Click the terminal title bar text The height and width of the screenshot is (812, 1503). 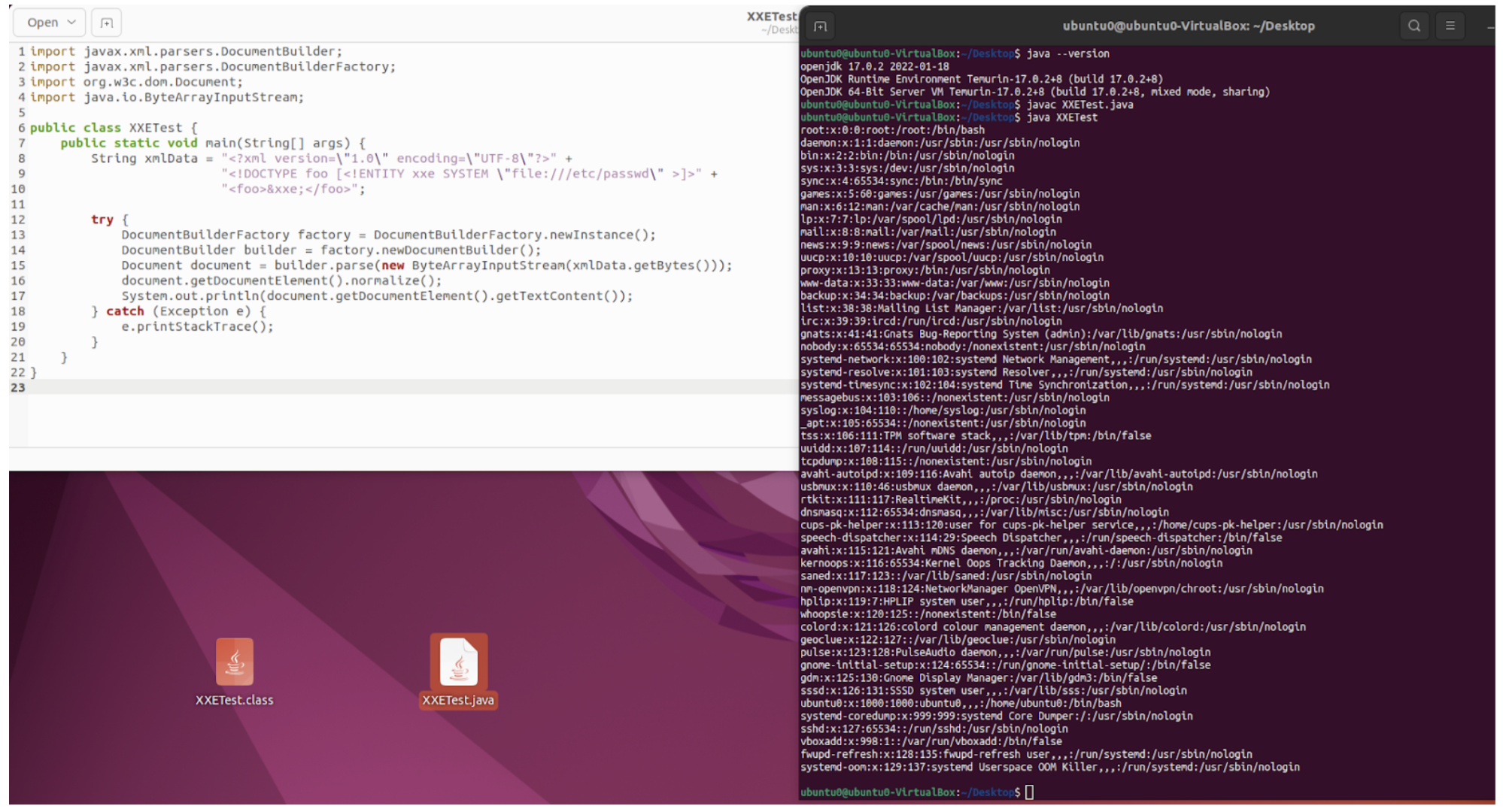click(1189, 26)
